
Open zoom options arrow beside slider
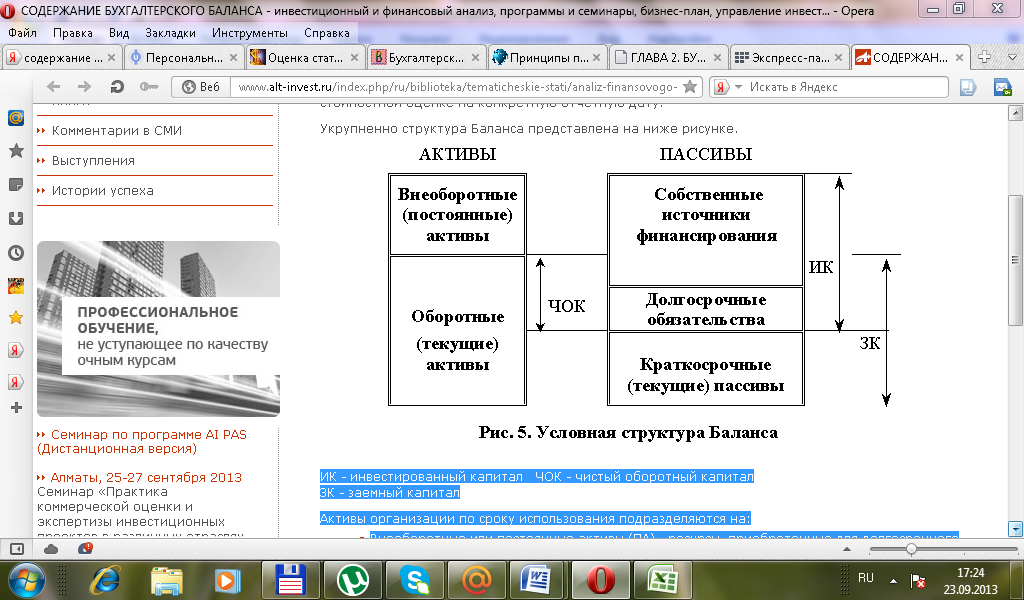[x=847, y=549]
